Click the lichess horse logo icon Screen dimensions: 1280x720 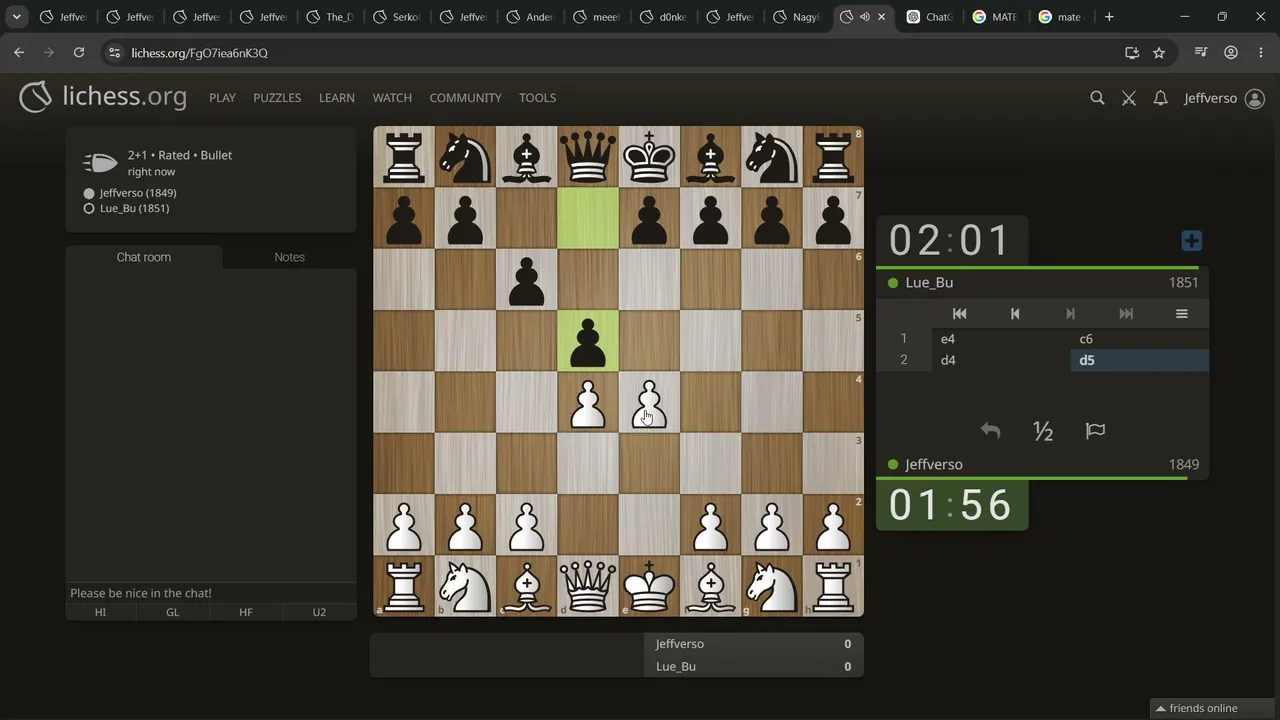[35, 97]
